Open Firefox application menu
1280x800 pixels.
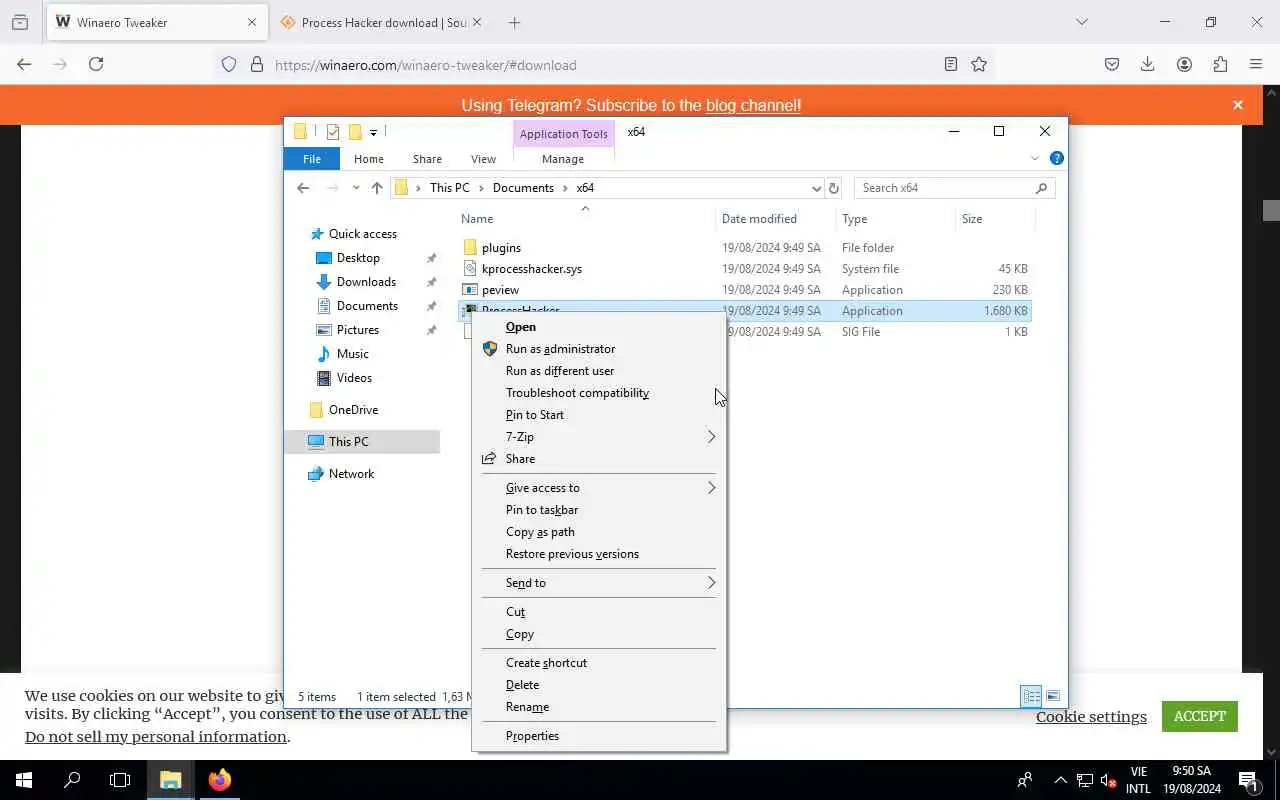pos(1256,64)
